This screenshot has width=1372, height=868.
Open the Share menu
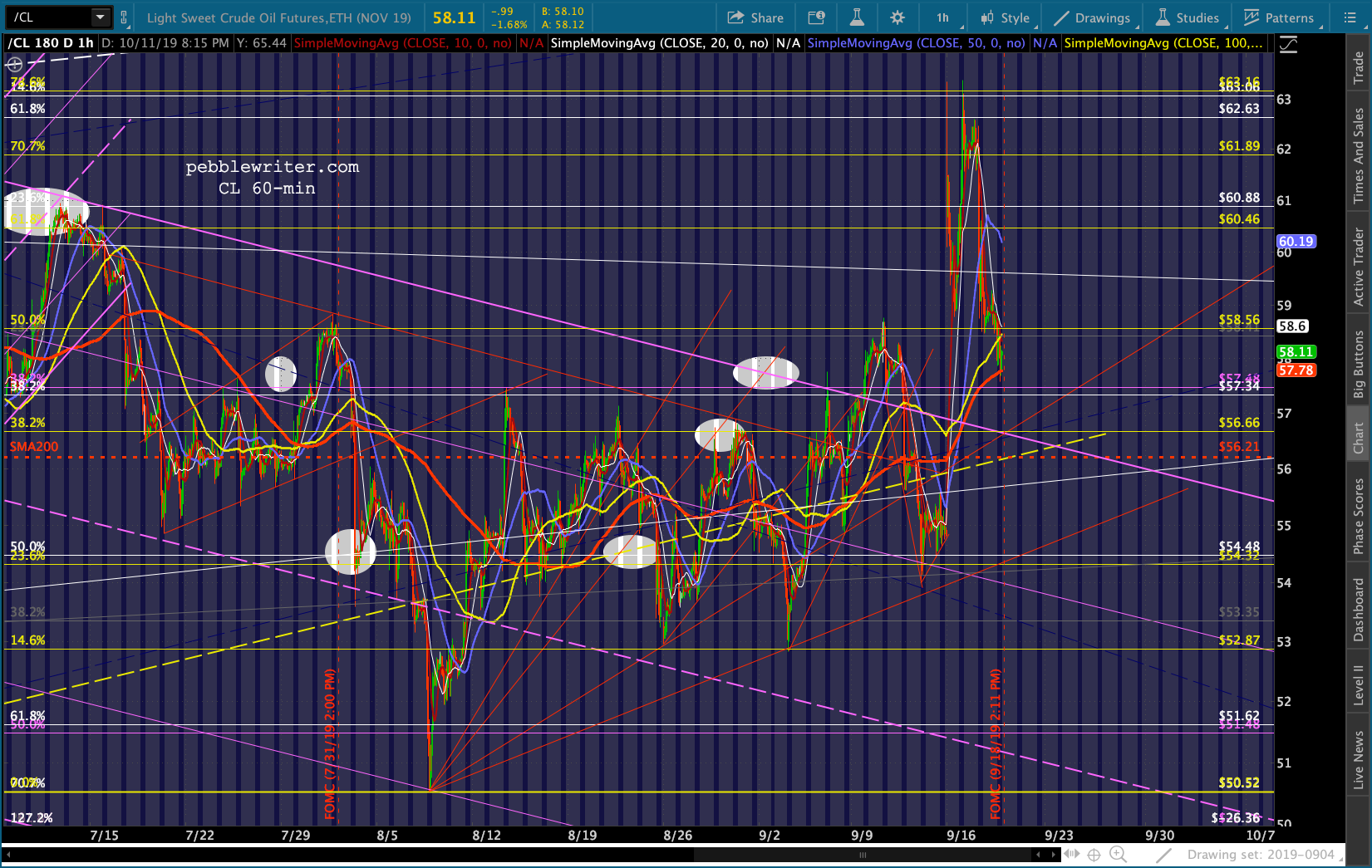tap(755, 17)
